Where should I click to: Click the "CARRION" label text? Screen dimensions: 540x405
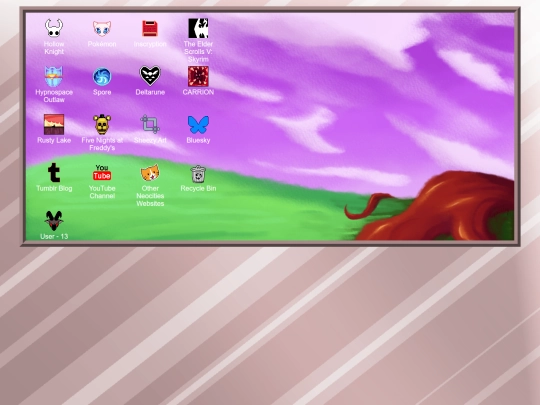[x=198, y=92]
